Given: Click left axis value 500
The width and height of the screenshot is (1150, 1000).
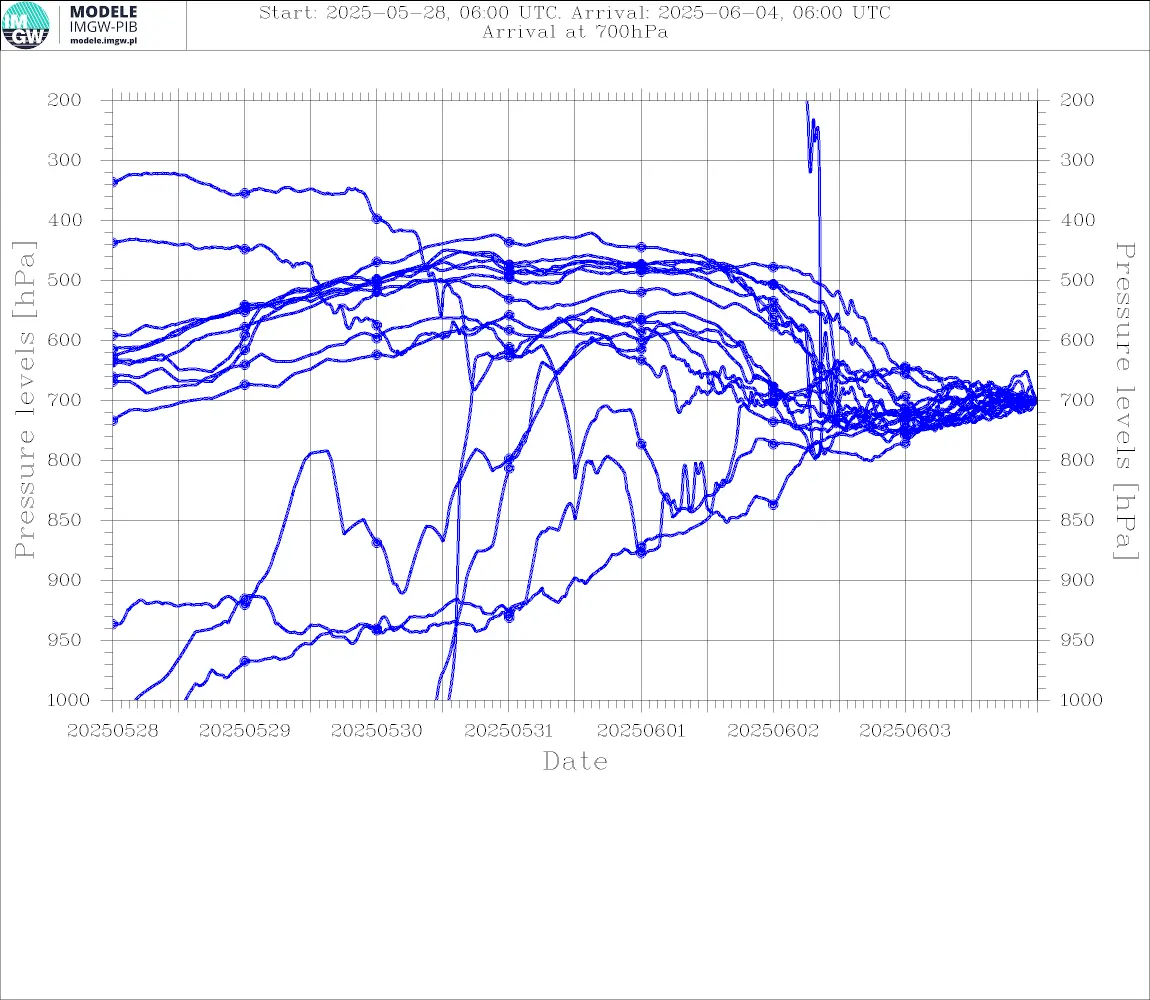Looking at the screenshot, I should 65,280.
